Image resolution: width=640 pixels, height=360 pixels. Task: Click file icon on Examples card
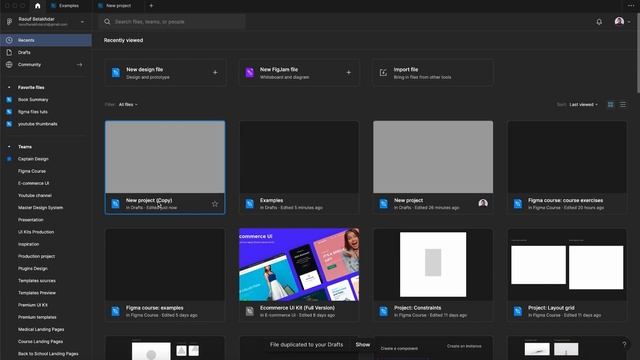pyautogui.click(x=249, y=204)
